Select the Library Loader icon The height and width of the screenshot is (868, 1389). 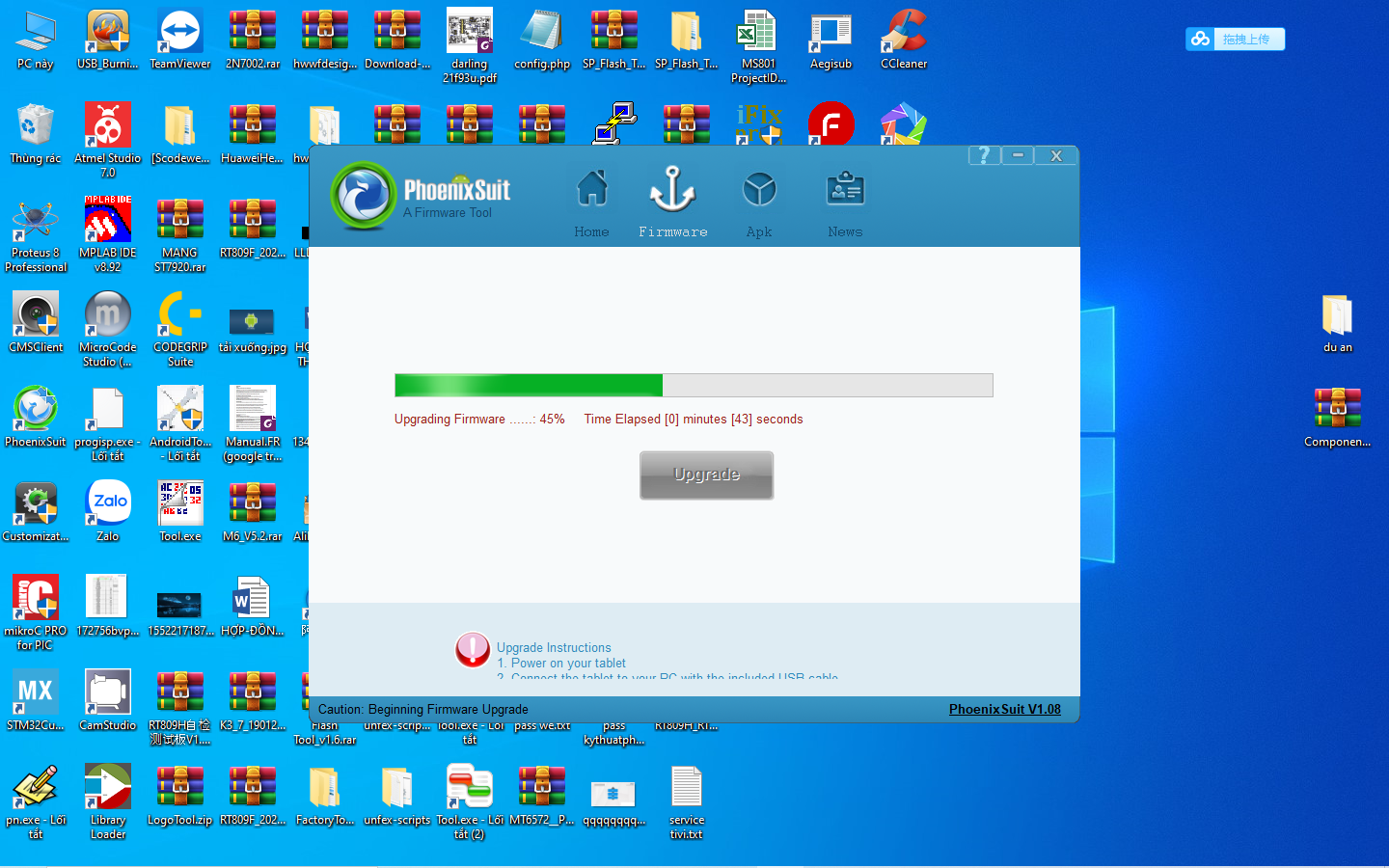click(108, 802)
